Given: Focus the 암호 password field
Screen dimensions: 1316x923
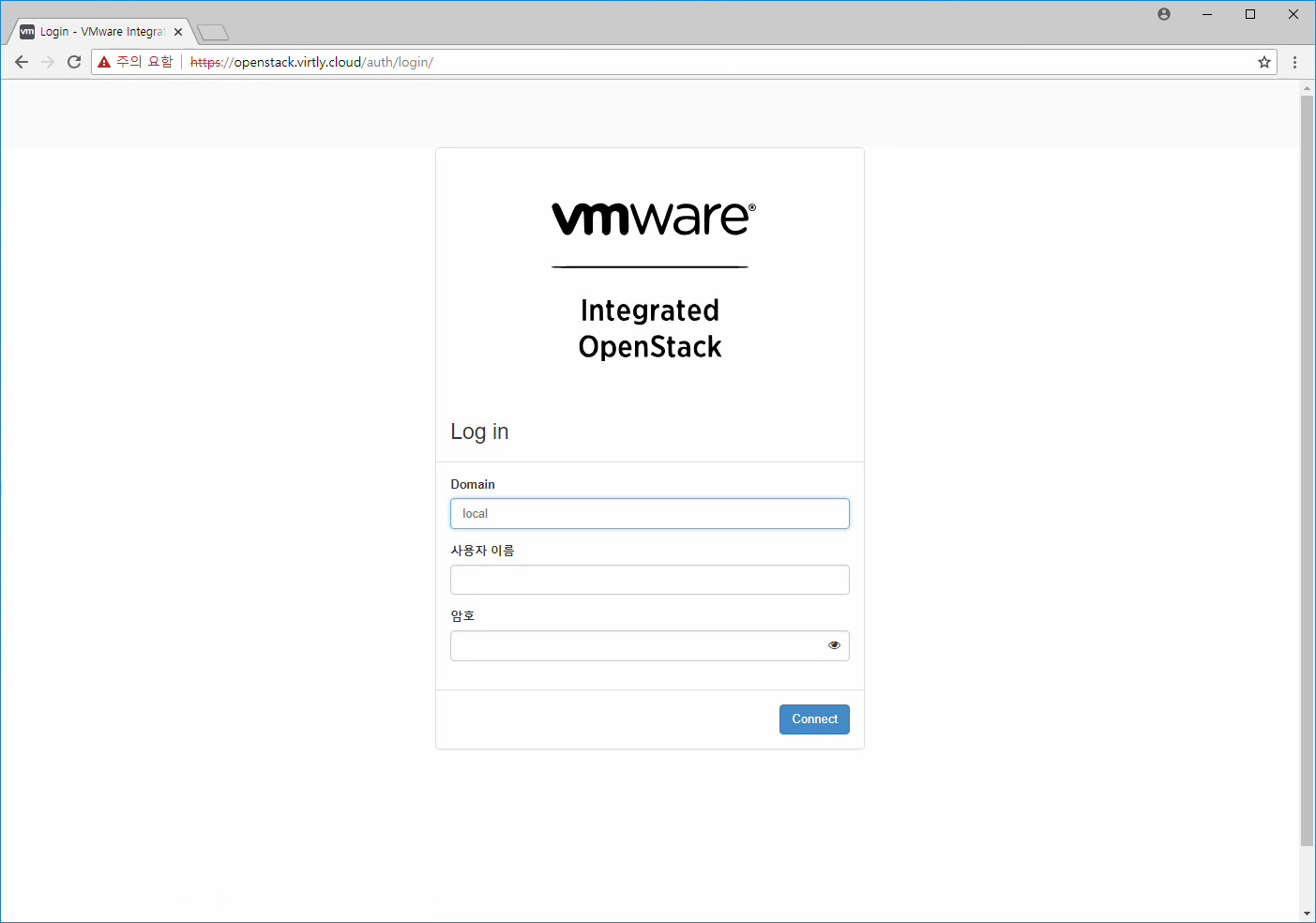Looking at the screenshot, I should (650, 646).
